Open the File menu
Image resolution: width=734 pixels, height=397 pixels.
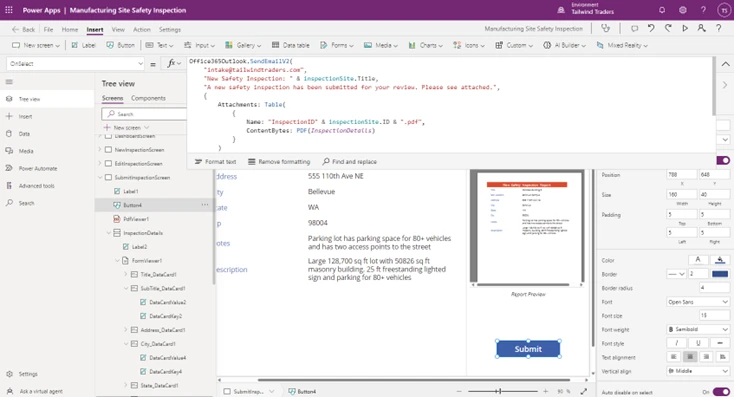pos(48,29)
